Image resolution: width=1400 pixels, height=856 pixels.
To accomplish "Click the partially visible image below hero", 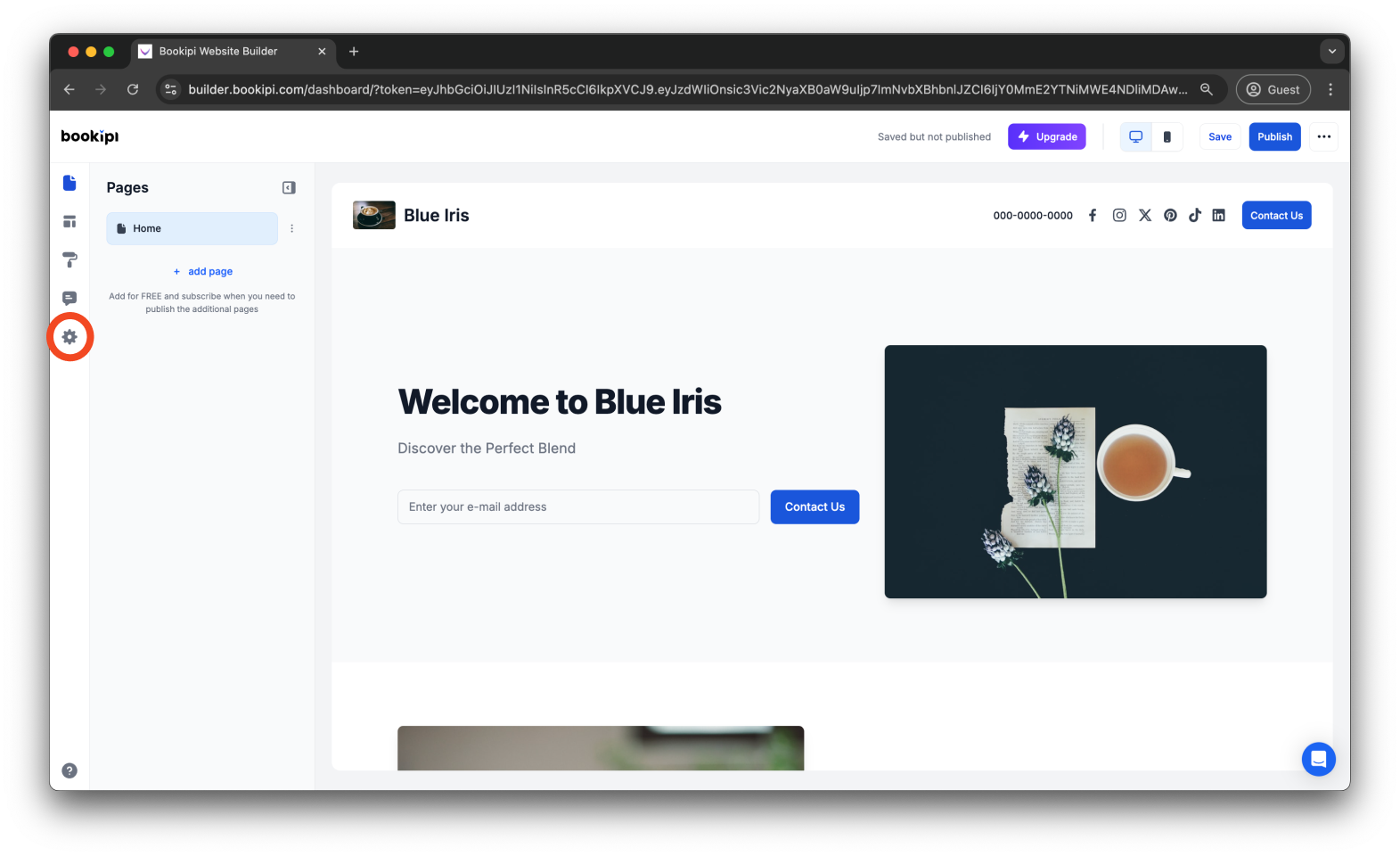I will [601, 748].
